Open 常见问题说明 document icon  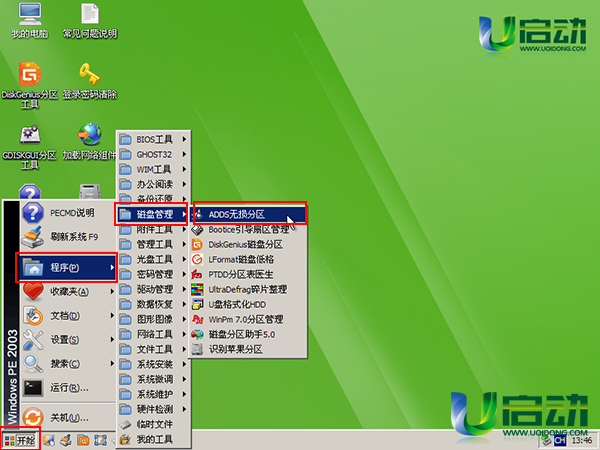pyautogui.click(x=90, y=21)
